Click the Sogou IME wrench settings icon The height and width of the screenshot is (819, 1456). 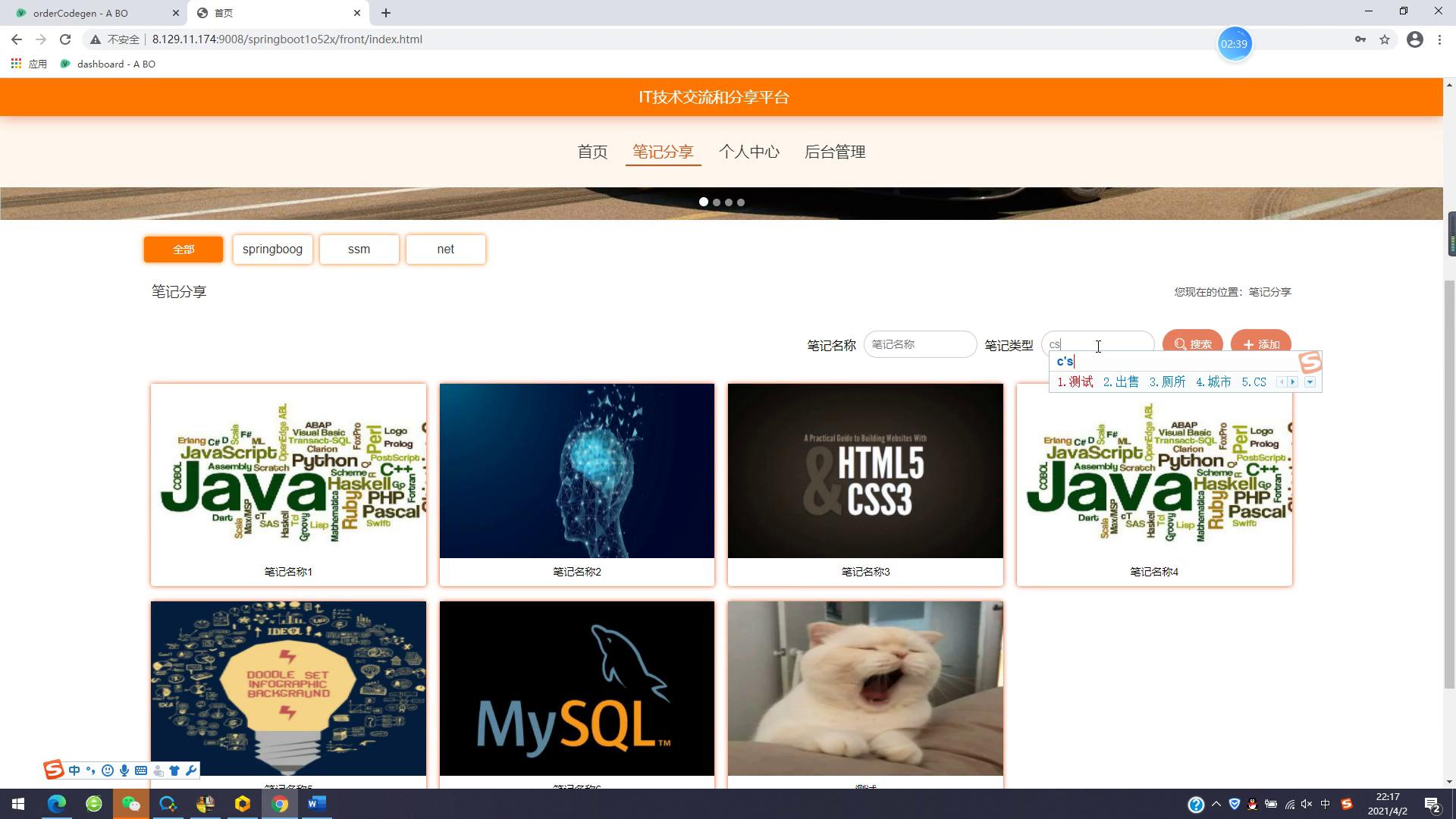tap(190, 770)
